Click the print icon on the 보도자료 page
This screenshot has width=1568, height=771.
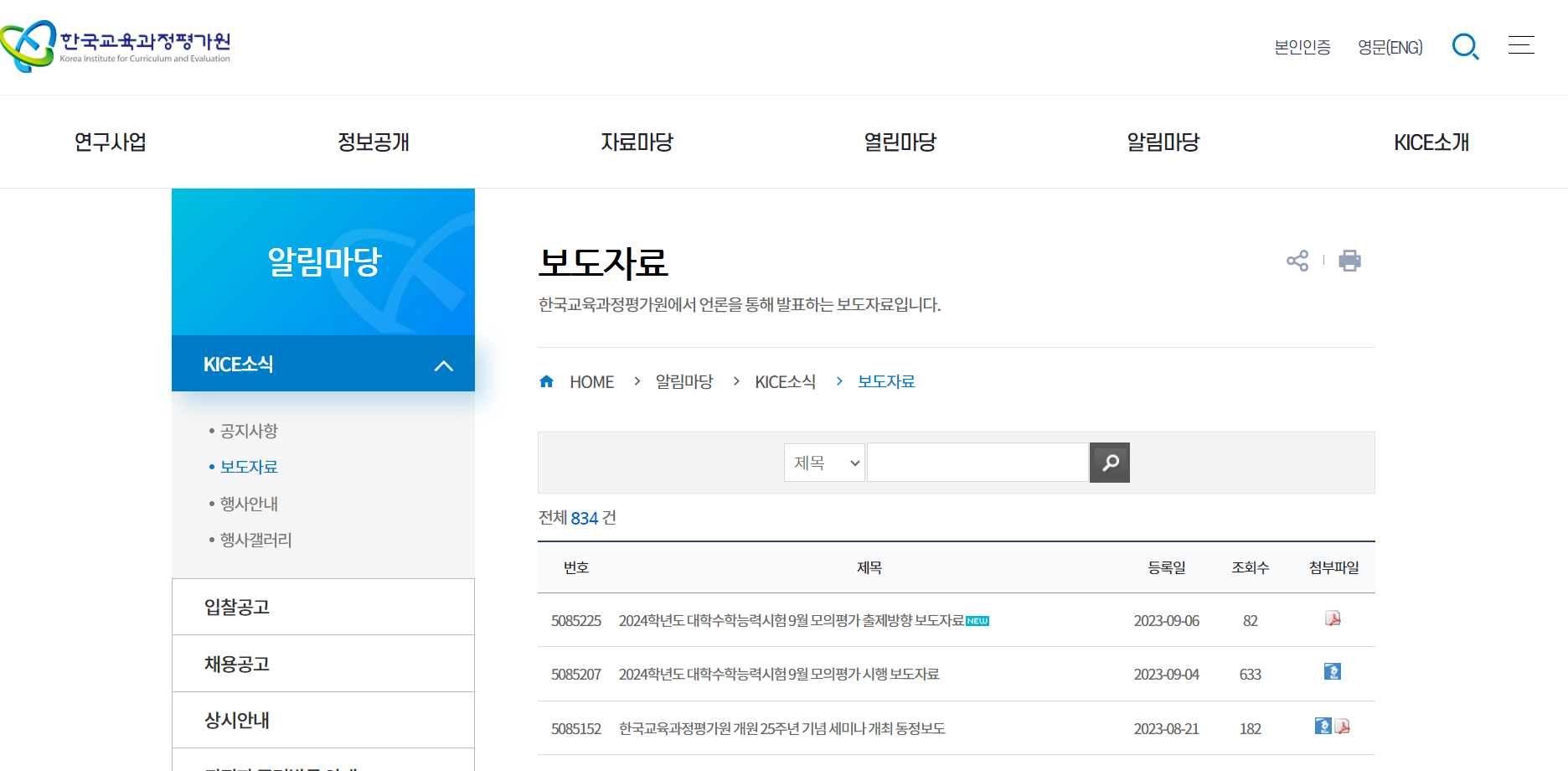coord(1349,260)
